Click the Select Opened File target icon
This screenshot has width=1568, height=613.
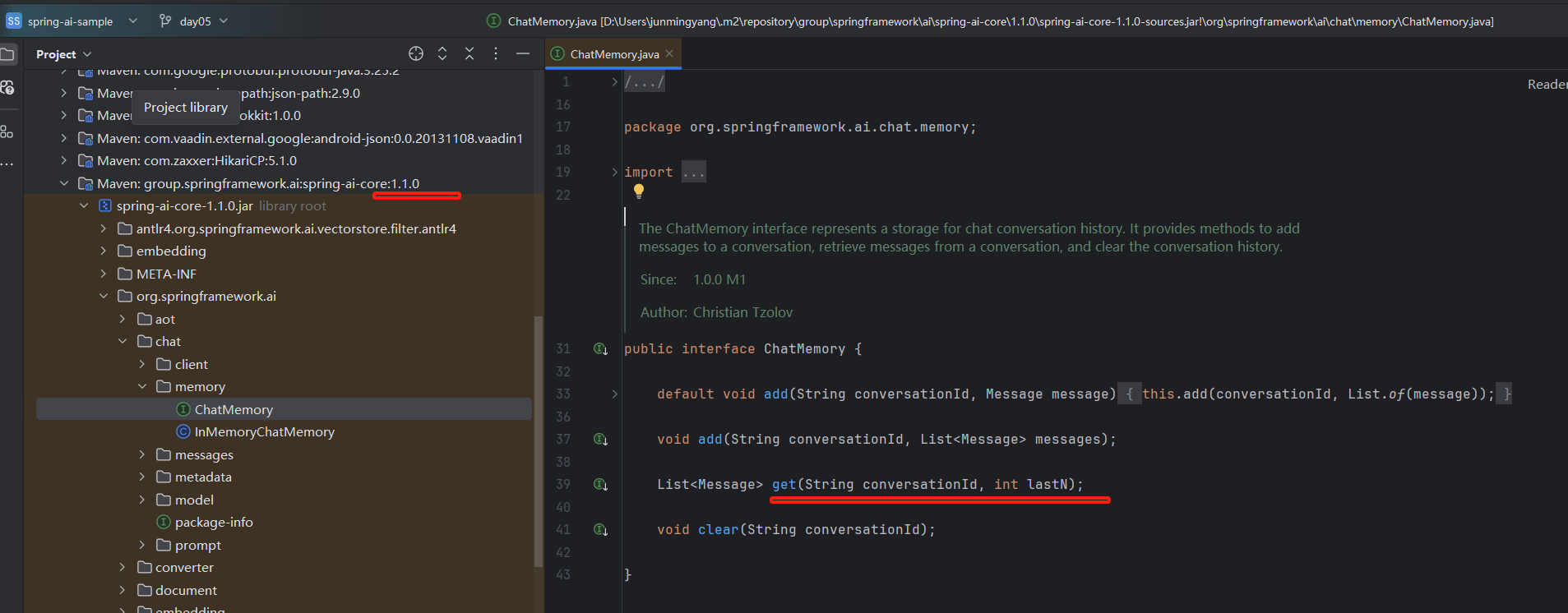[416, 53]
